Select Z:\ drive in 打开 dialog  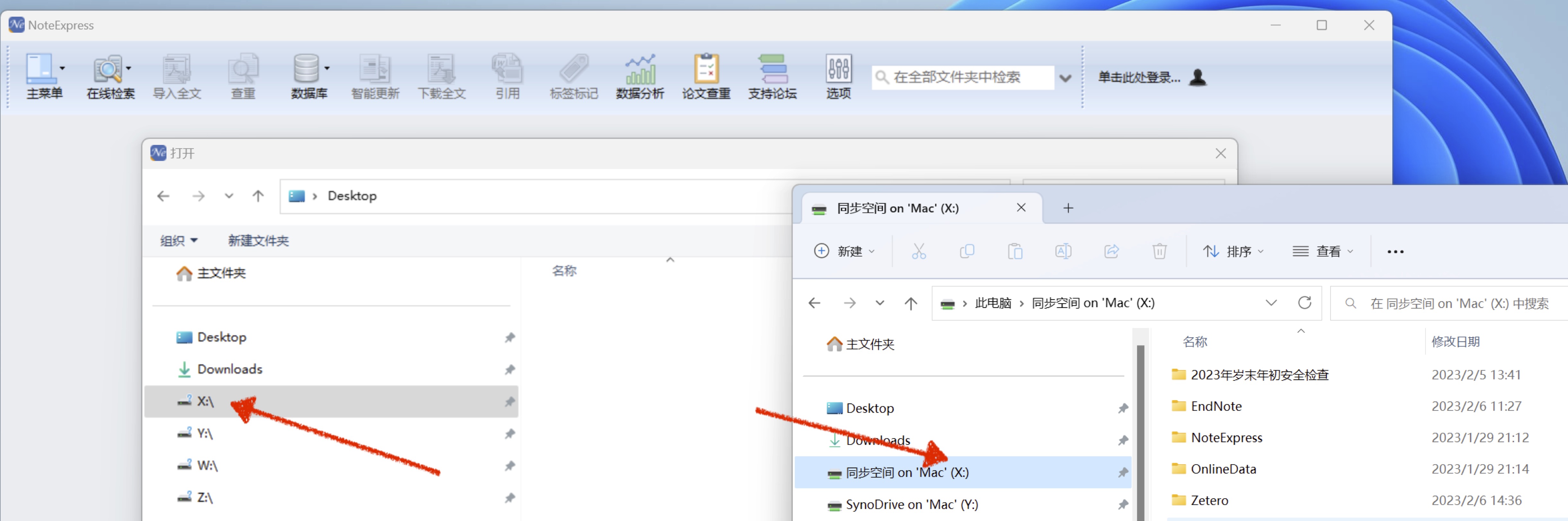tap(331, 497)
